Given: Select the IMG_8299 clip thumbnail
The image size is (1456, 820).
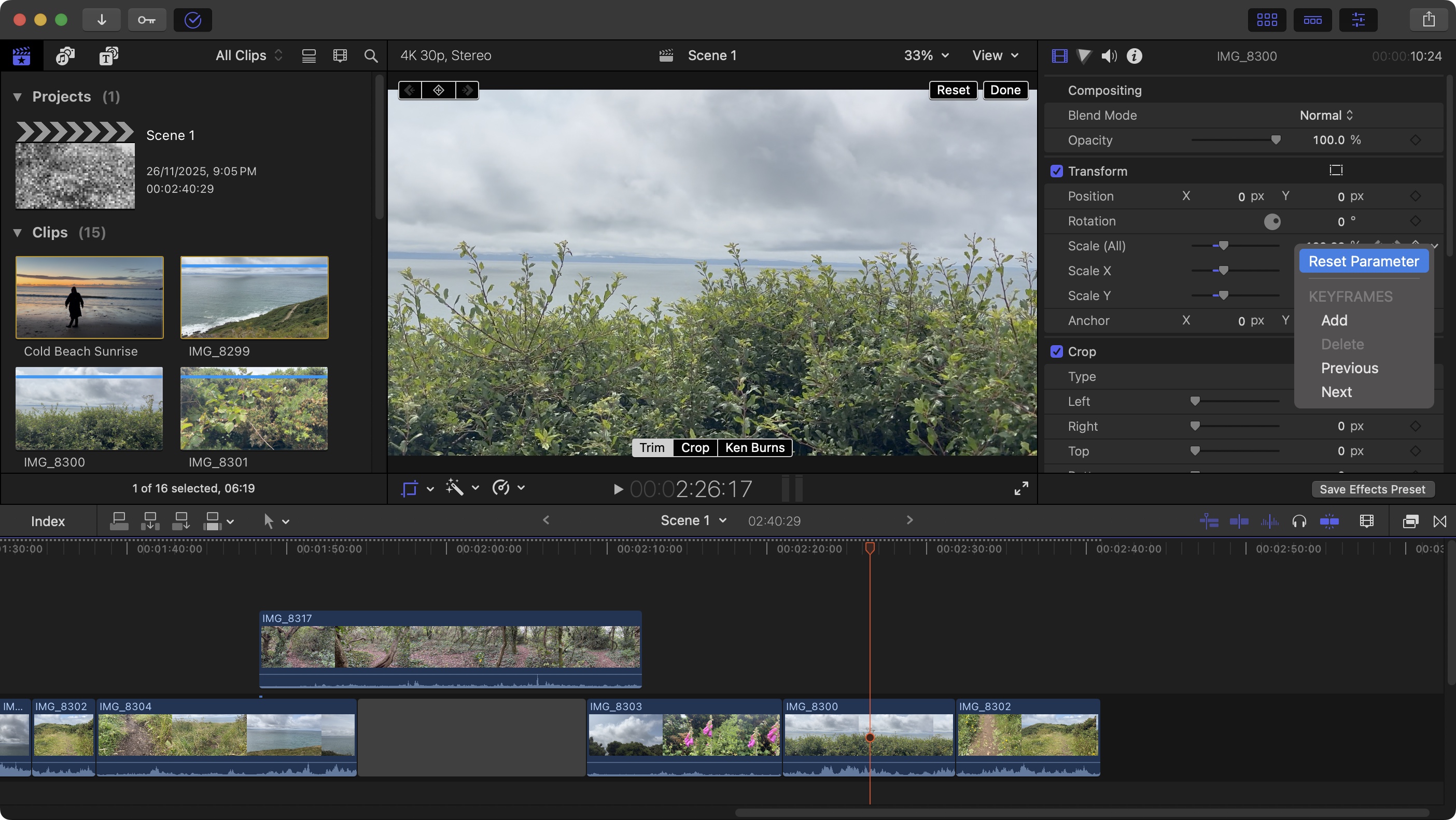Looking at the screenshot, I should pos(254,297).
